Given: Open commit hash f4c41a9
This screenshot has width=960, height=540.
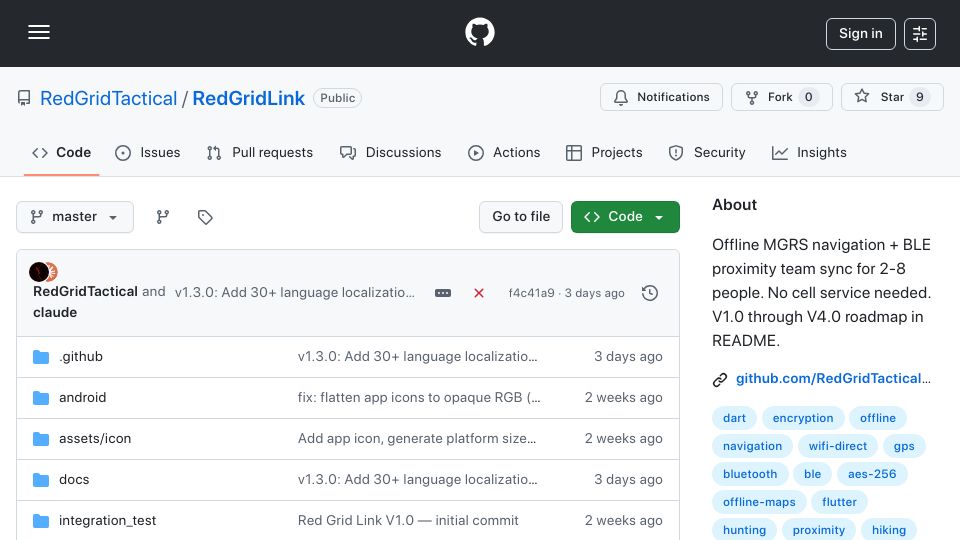Looking at the screenshot, I should coord(531,293).
